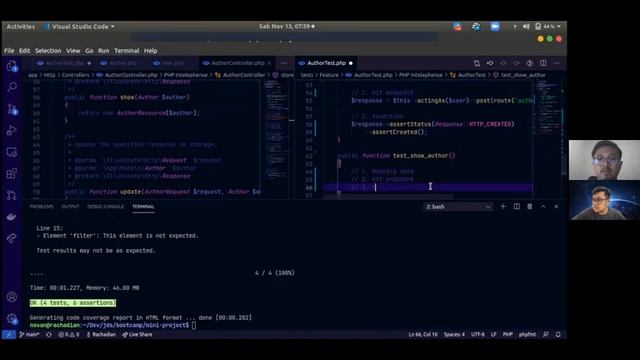Screen dimensions: 640x360
Task: Click the Go to previous change icon
Action: (490, 63)
